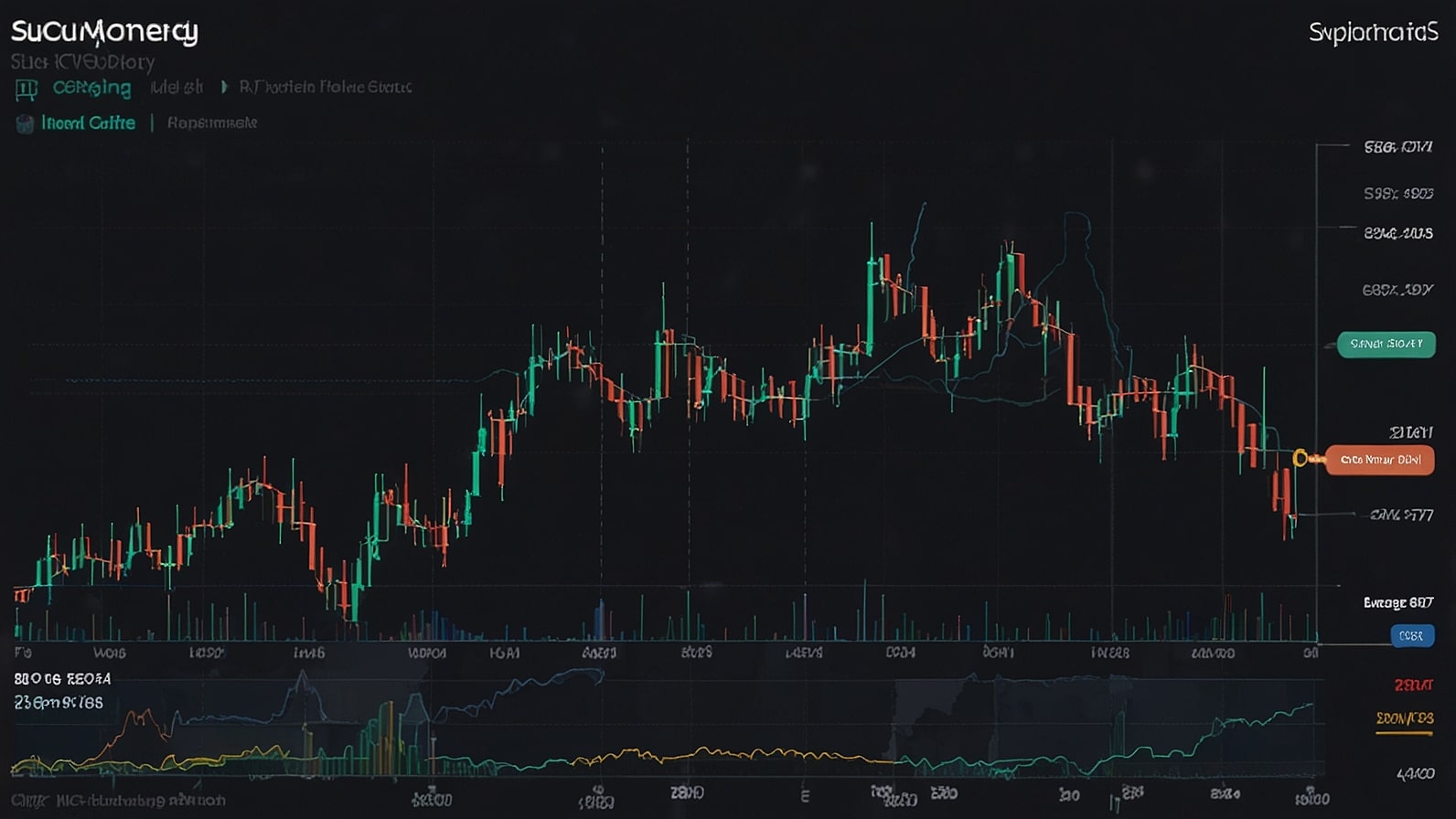Screen dimensions: 1456x819
Task: Select the Cerging tab
Action: (91, 88)
